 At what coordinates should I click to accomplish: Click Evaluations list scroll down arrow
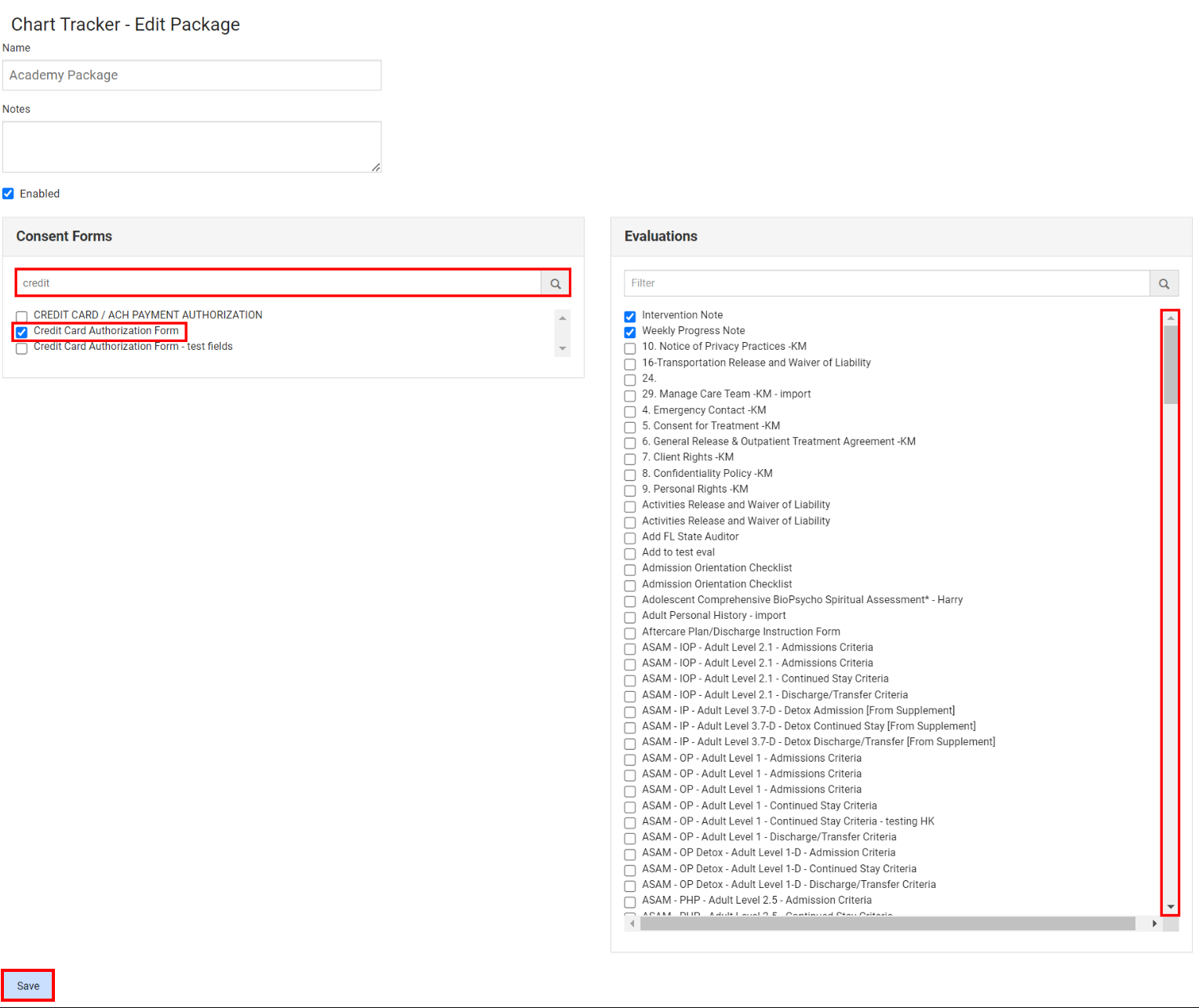pyautogui.click(x=1170, y=907)
